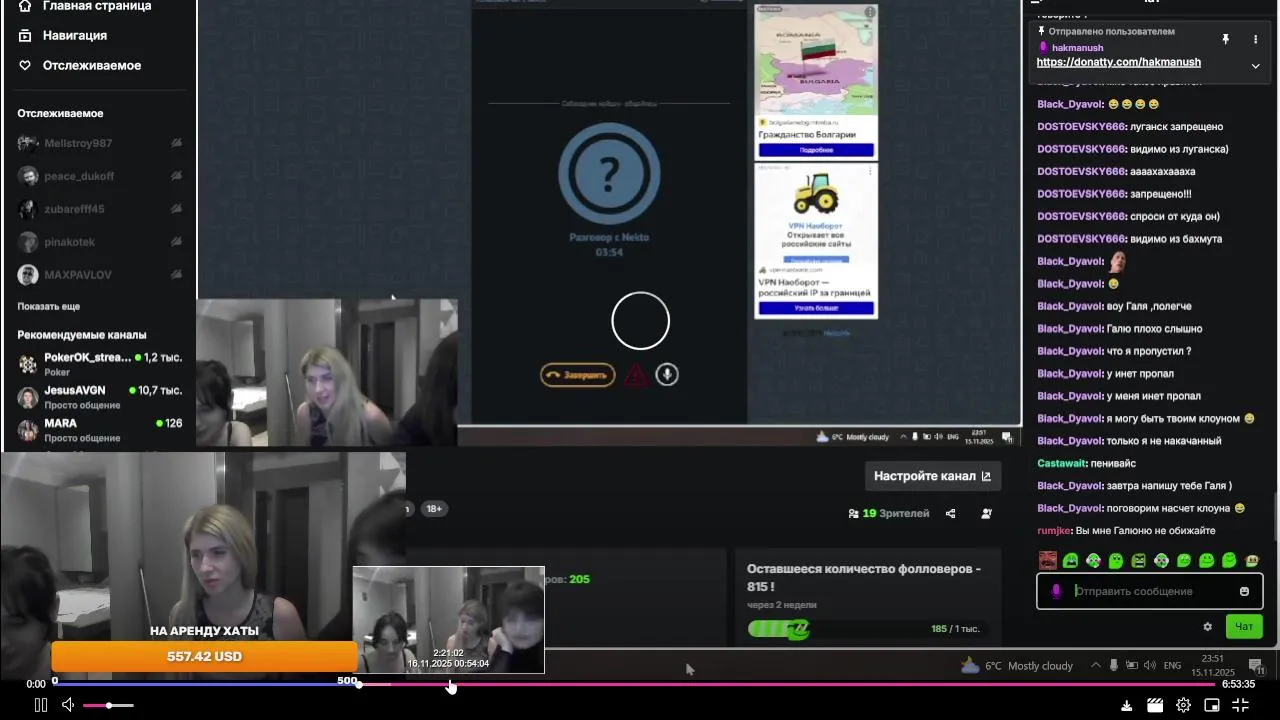Expand hidden tray icons chevron

tap(1096, 666)
